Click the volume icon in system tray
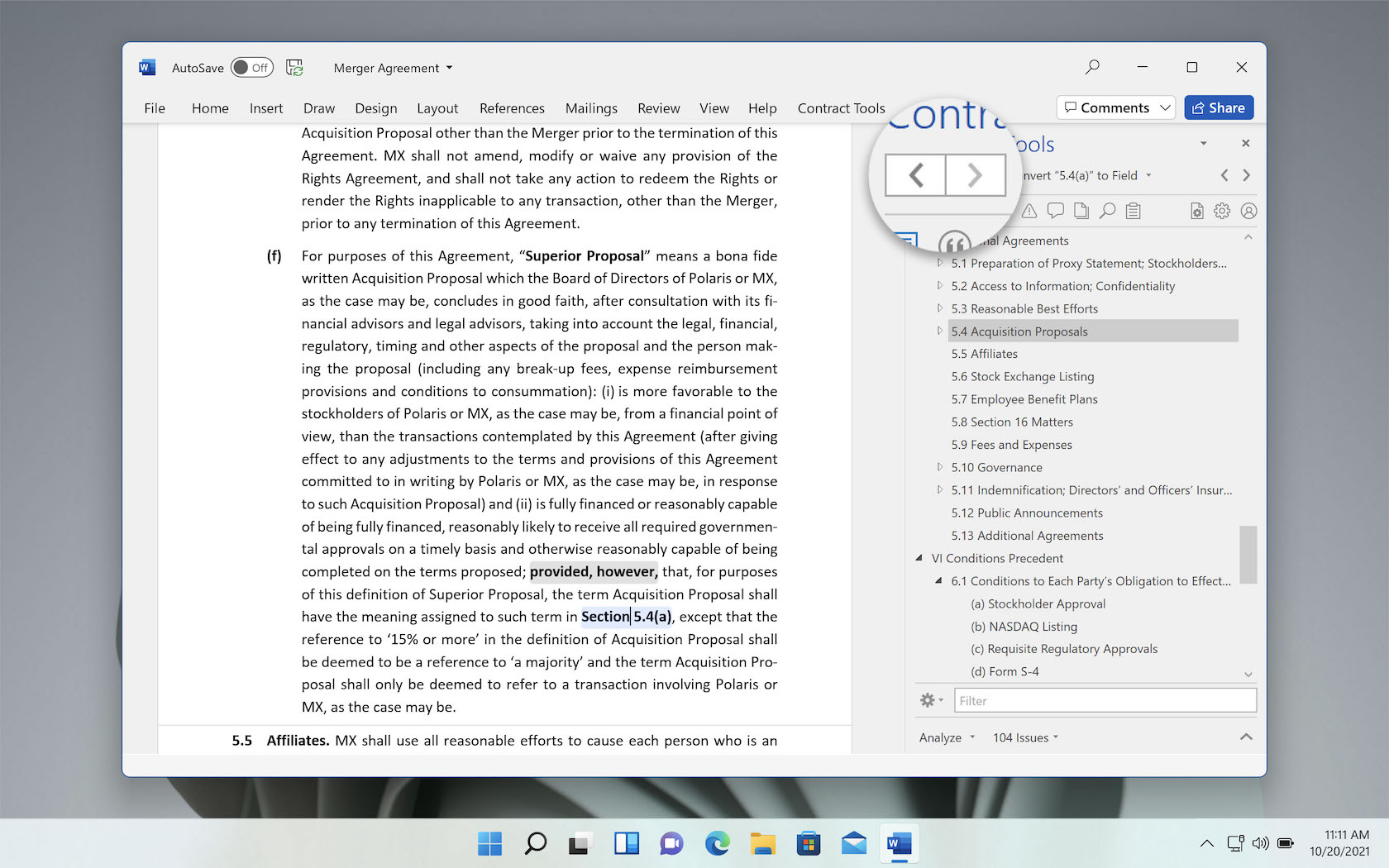 coord(1260,843)
